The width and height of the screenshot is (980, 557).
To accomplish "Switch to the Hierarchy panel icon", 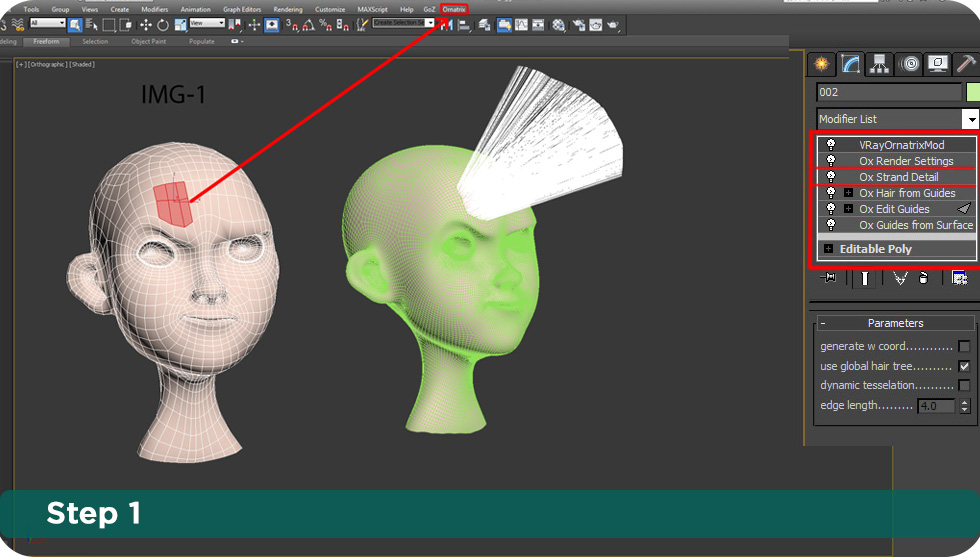I will coord(879,64).
